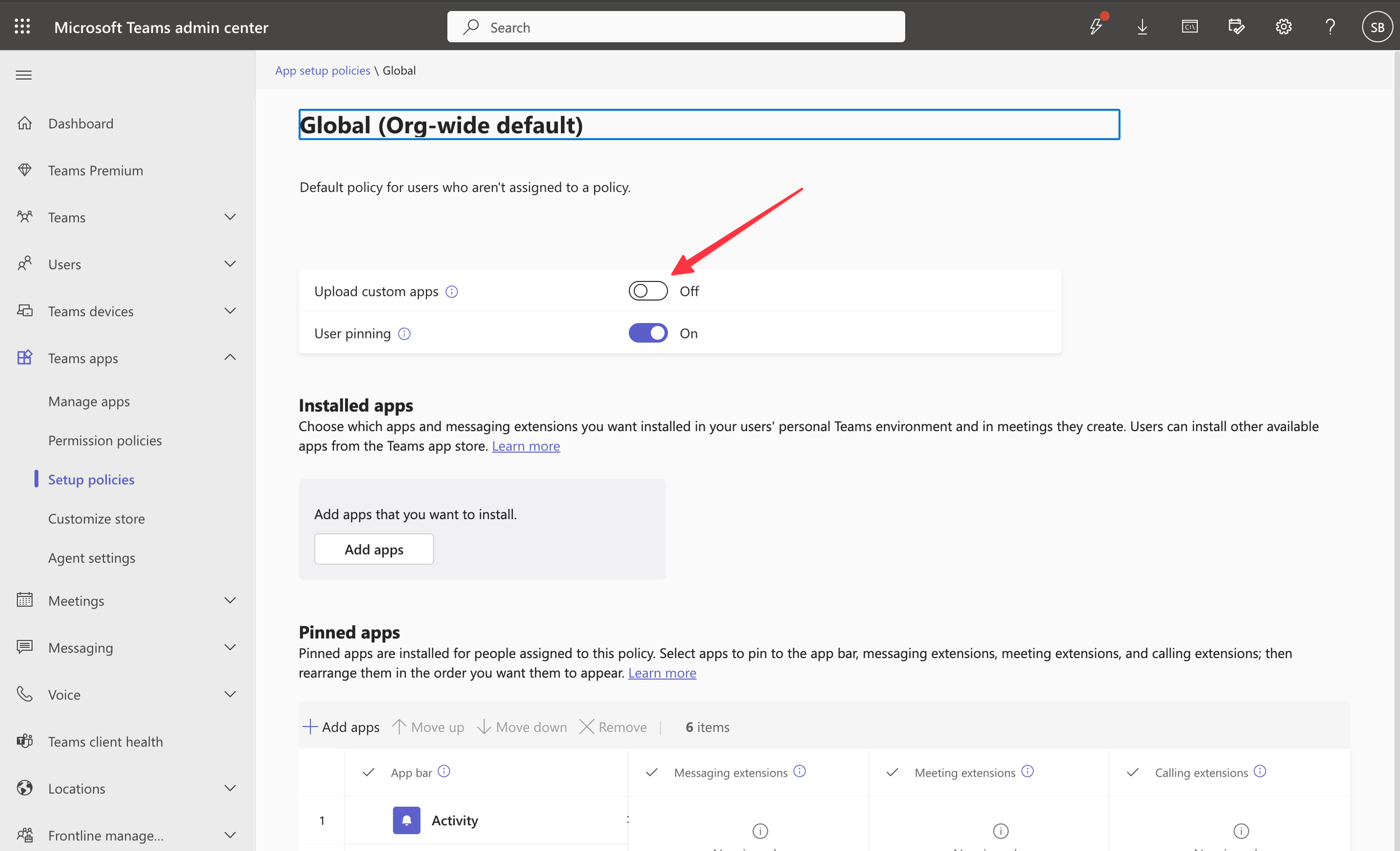1400x851 pixels.
Task: Click the Teams client health icon
Action: pos(24,741)
